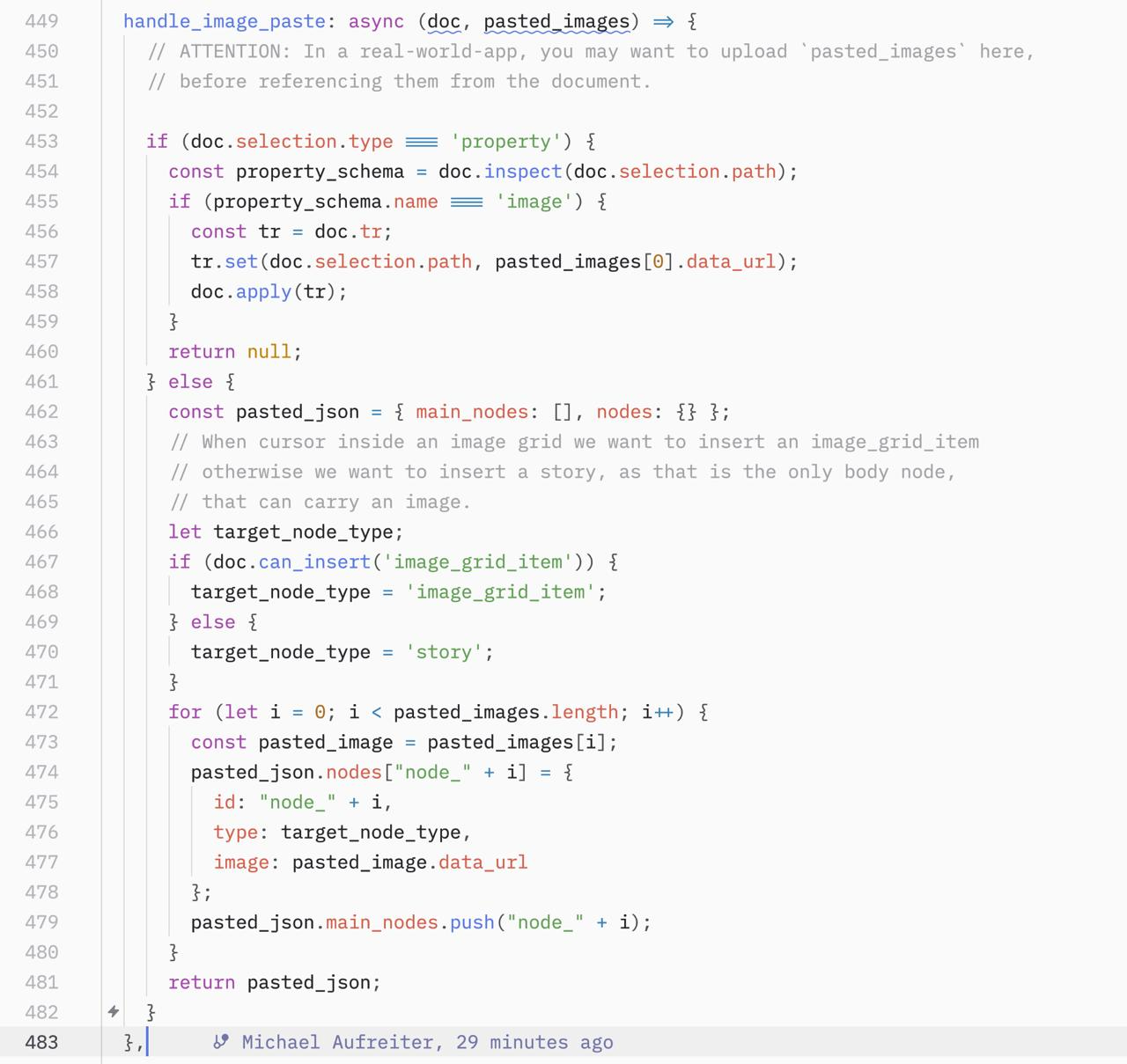Viewport: 1127px width, 1064px height.
Task: Click the let target_node_type declaration
Action: tap(285, 532)
